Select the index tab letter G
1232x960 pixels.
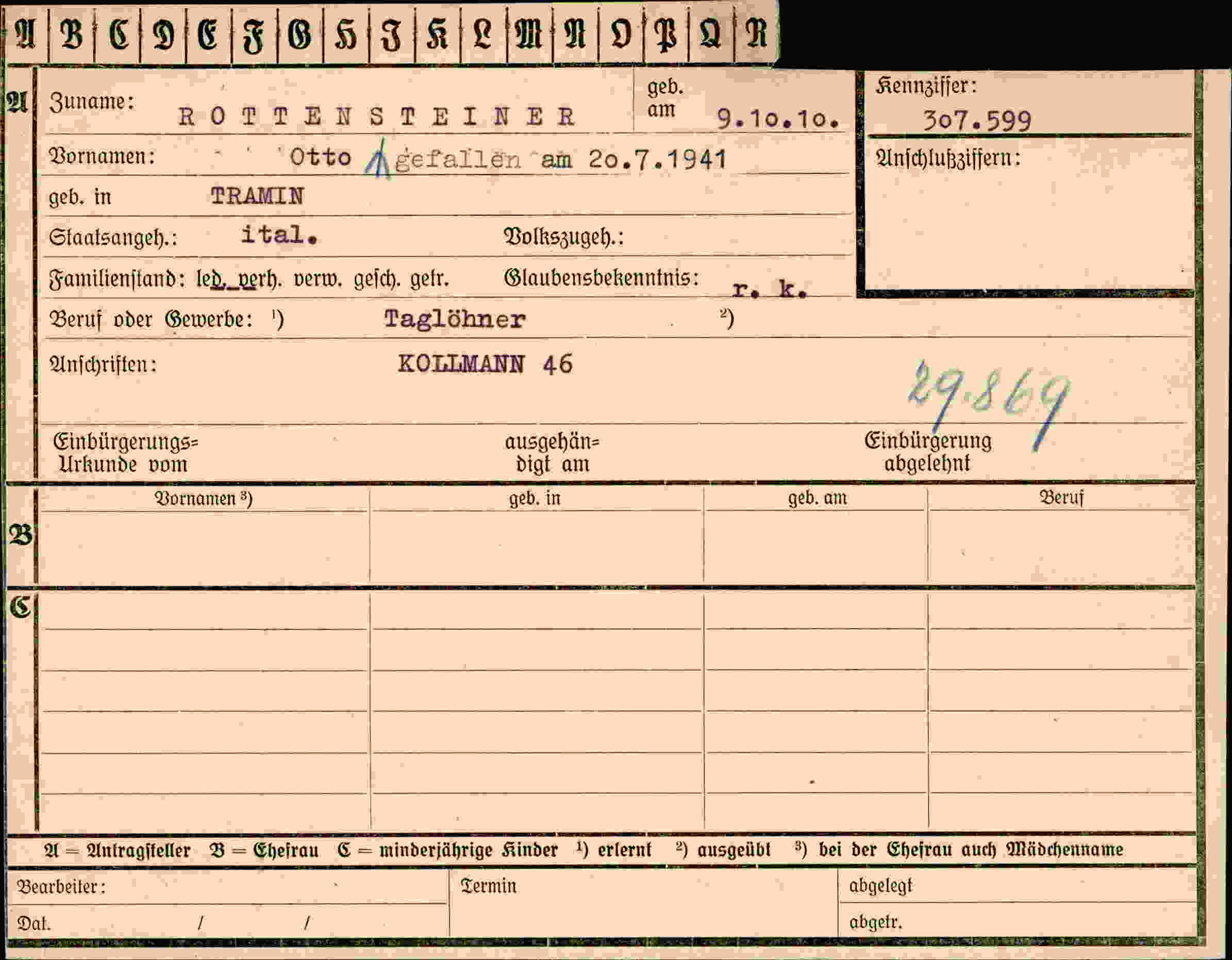[299, 34]
